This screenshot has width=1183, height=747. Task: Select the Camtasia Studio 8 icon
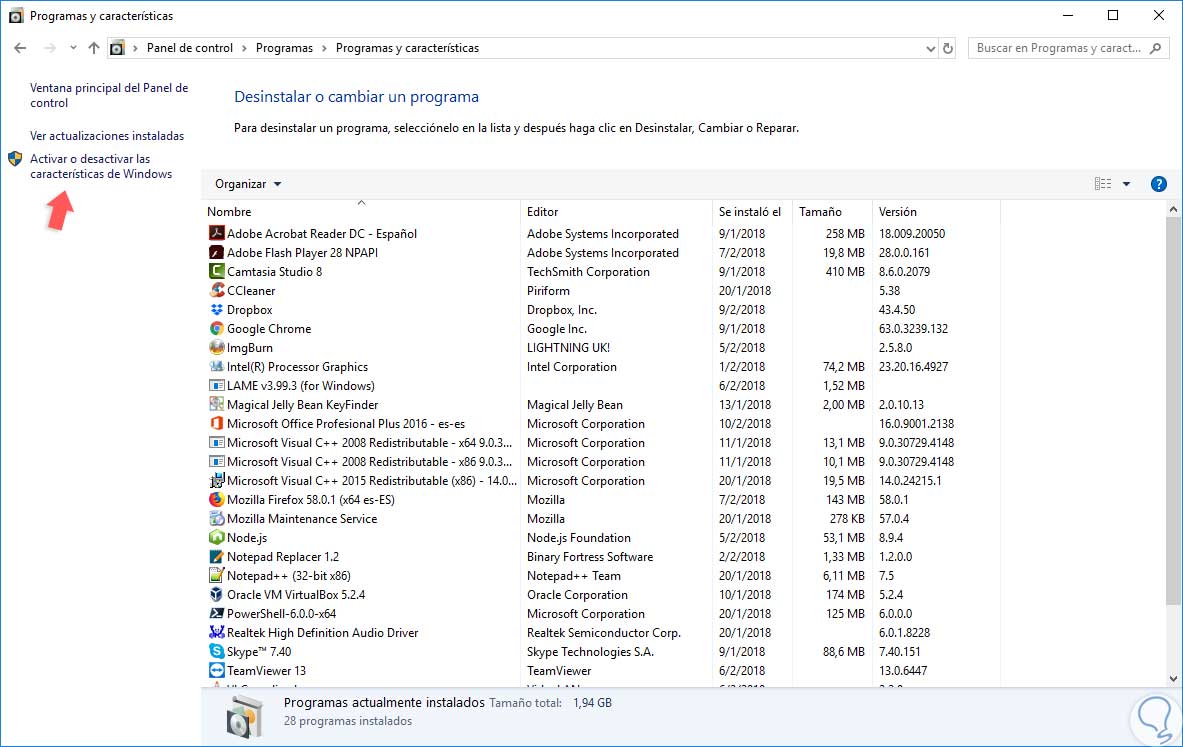click(x=217, y=271)
